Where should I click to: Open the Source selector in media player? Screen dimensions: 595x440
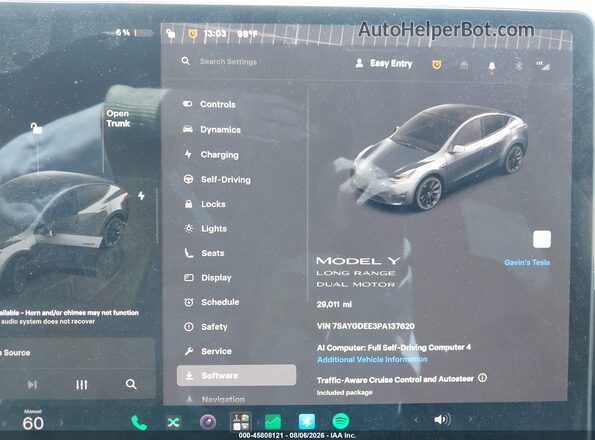click(15, 352)
